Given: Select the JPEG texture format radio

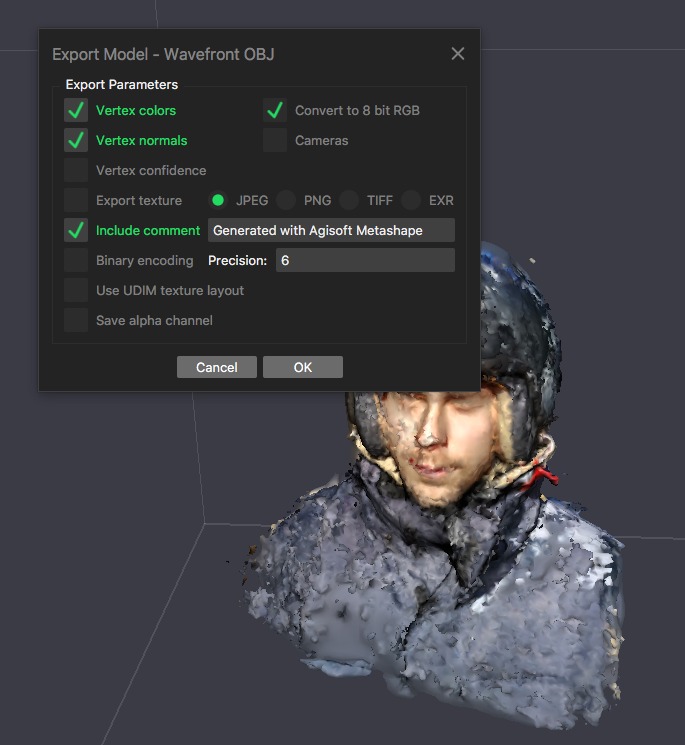Looking at the screenshot, I should (x=218, y=200).
